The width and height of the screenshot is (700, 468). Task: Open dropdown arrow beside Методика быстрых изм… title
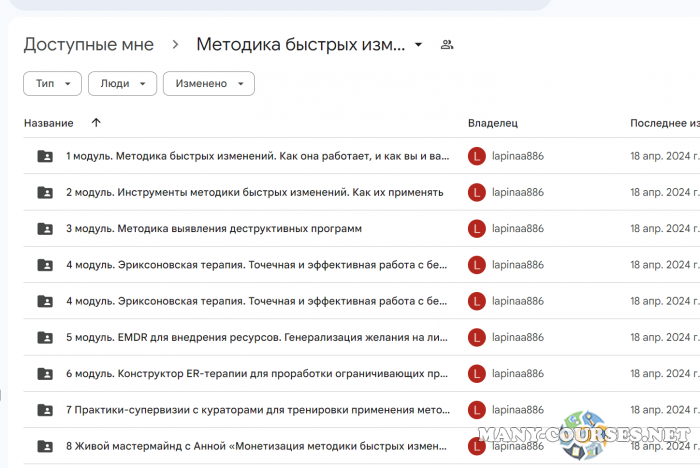click(419, 45)
